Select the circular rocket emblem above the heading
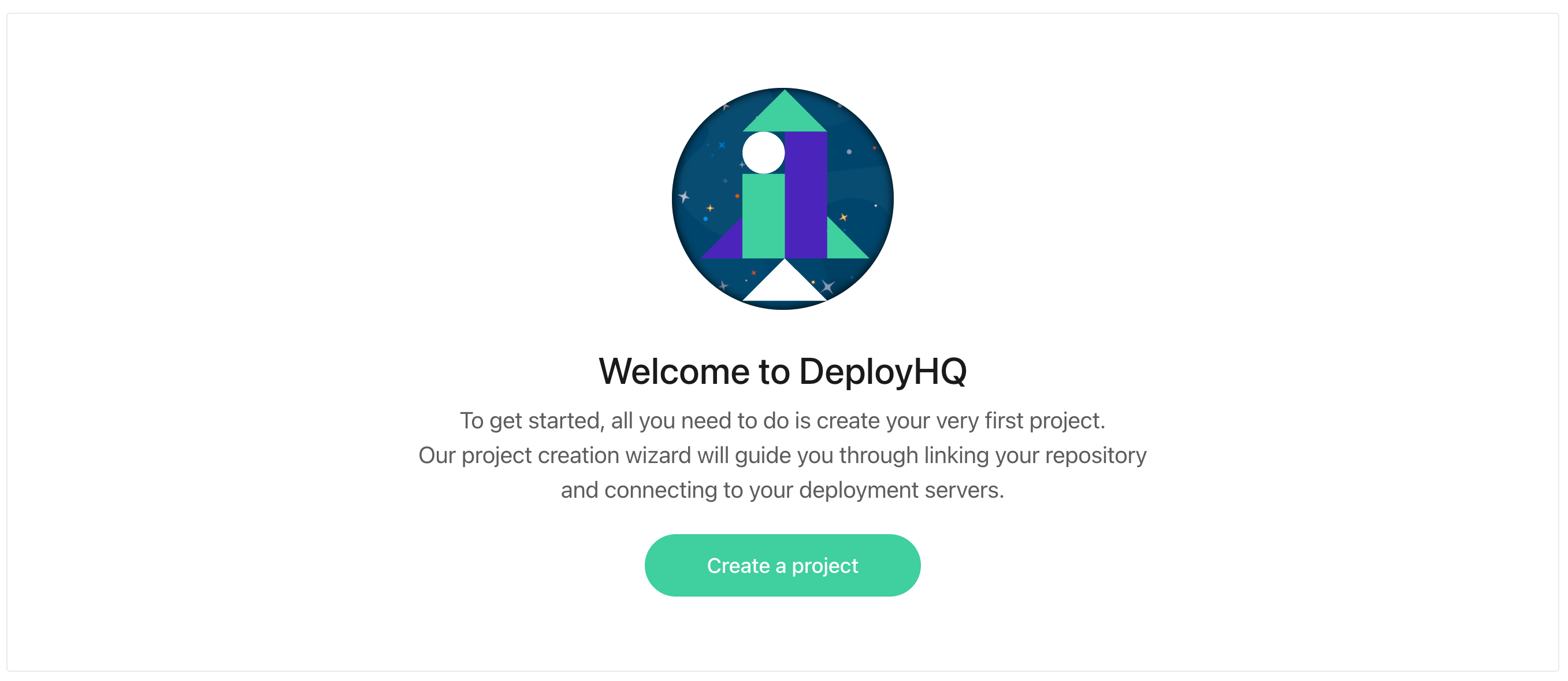The height and width of the screenshot is (681, 1568). (783, 200)
